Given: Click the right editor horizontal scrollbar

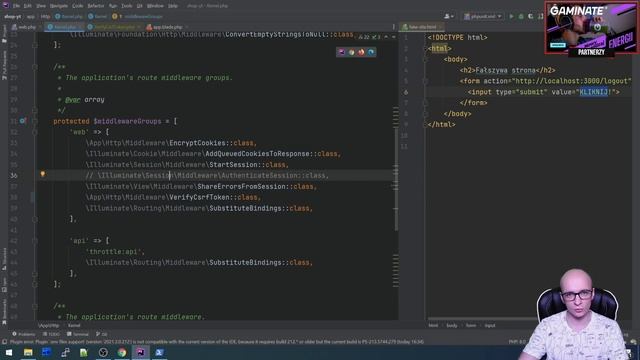Looking at the screenshot, I should [481, 319].
